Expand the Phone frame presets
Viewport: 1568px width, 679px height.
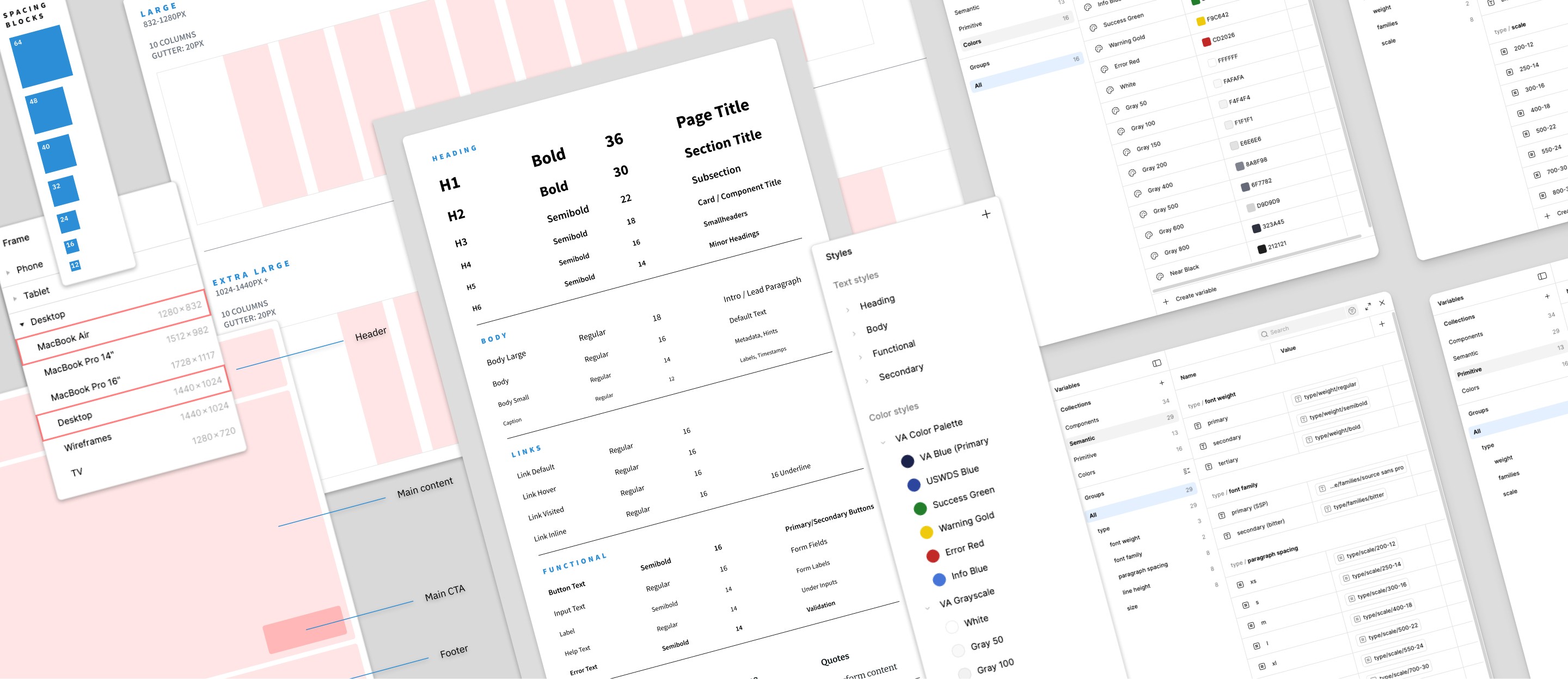[x=8, y=272]
